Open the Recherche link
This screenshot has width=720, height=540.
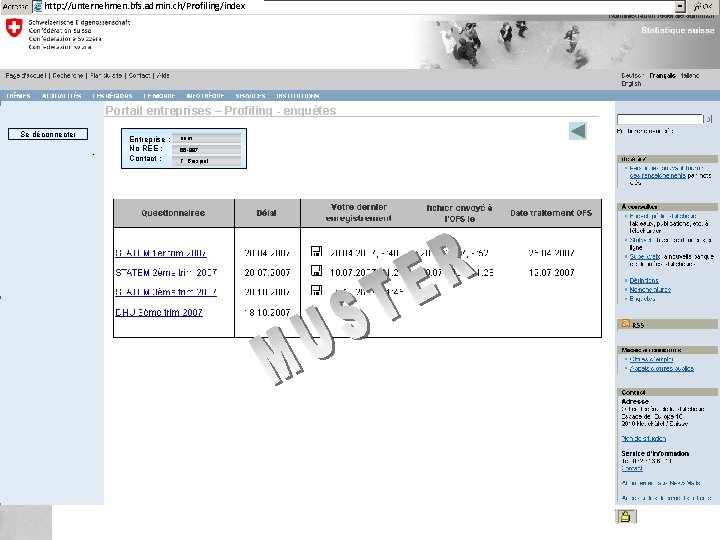68,75
